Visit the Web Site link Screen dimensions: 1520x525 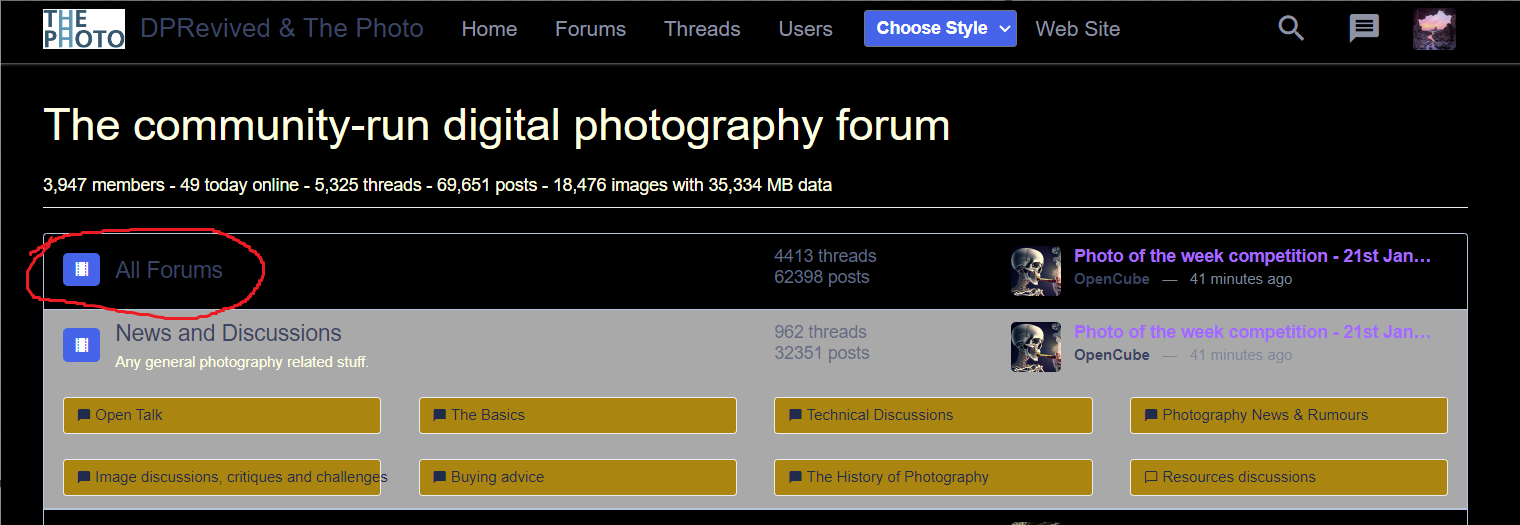(x=1077, y=29)
